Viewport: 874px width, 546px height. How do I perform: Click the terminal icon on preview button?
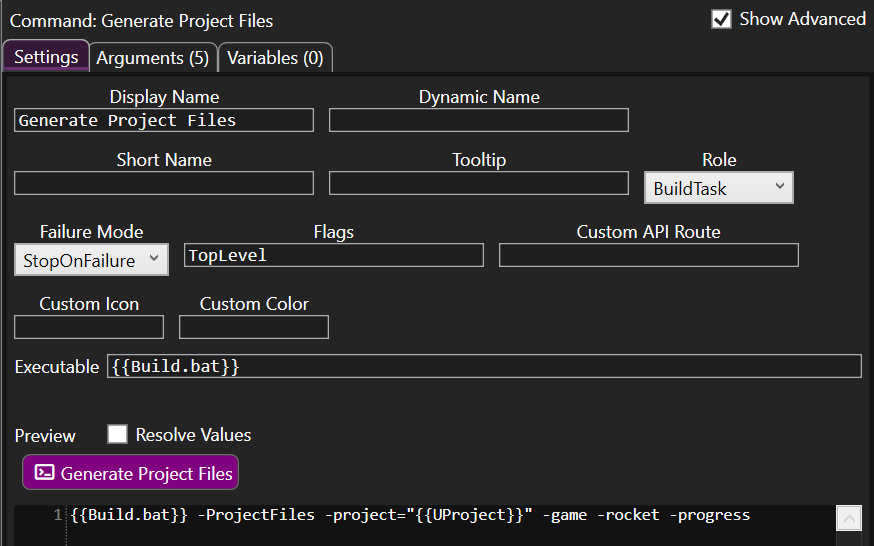(x=45, y=472)
